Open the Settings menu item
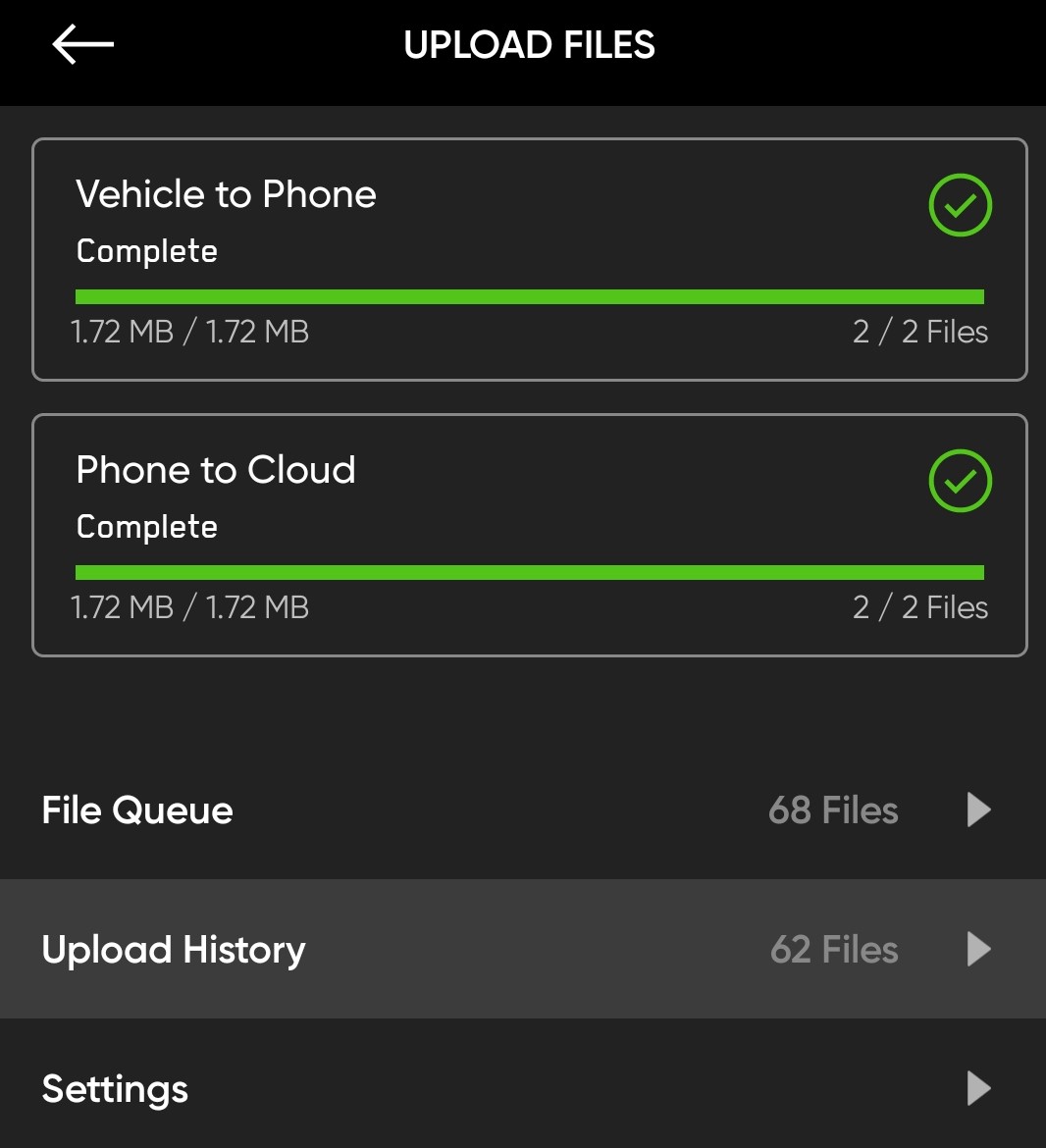The height and width of the screenshot is (1148, 1046). [115, 1089]
